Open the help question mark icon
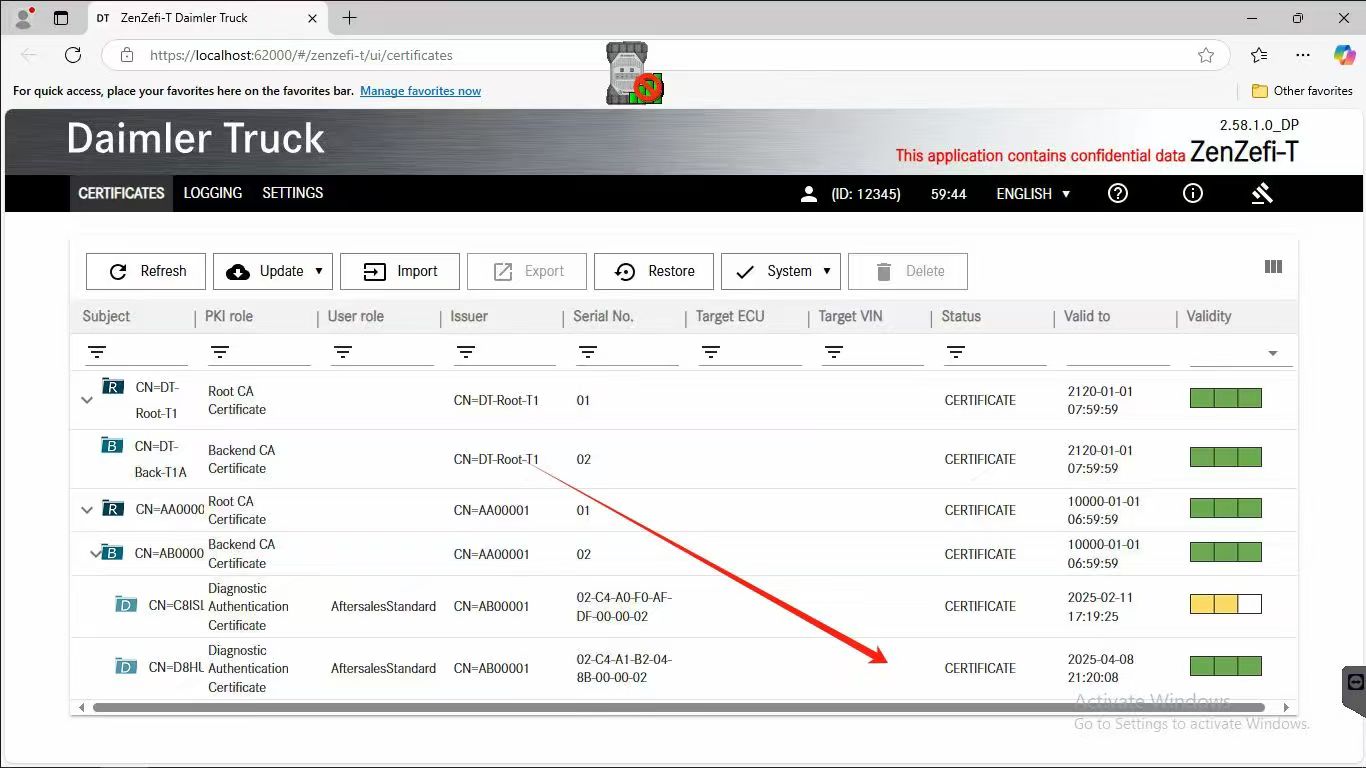This screenshot has height=768, width=1366. coord(1118,193)
